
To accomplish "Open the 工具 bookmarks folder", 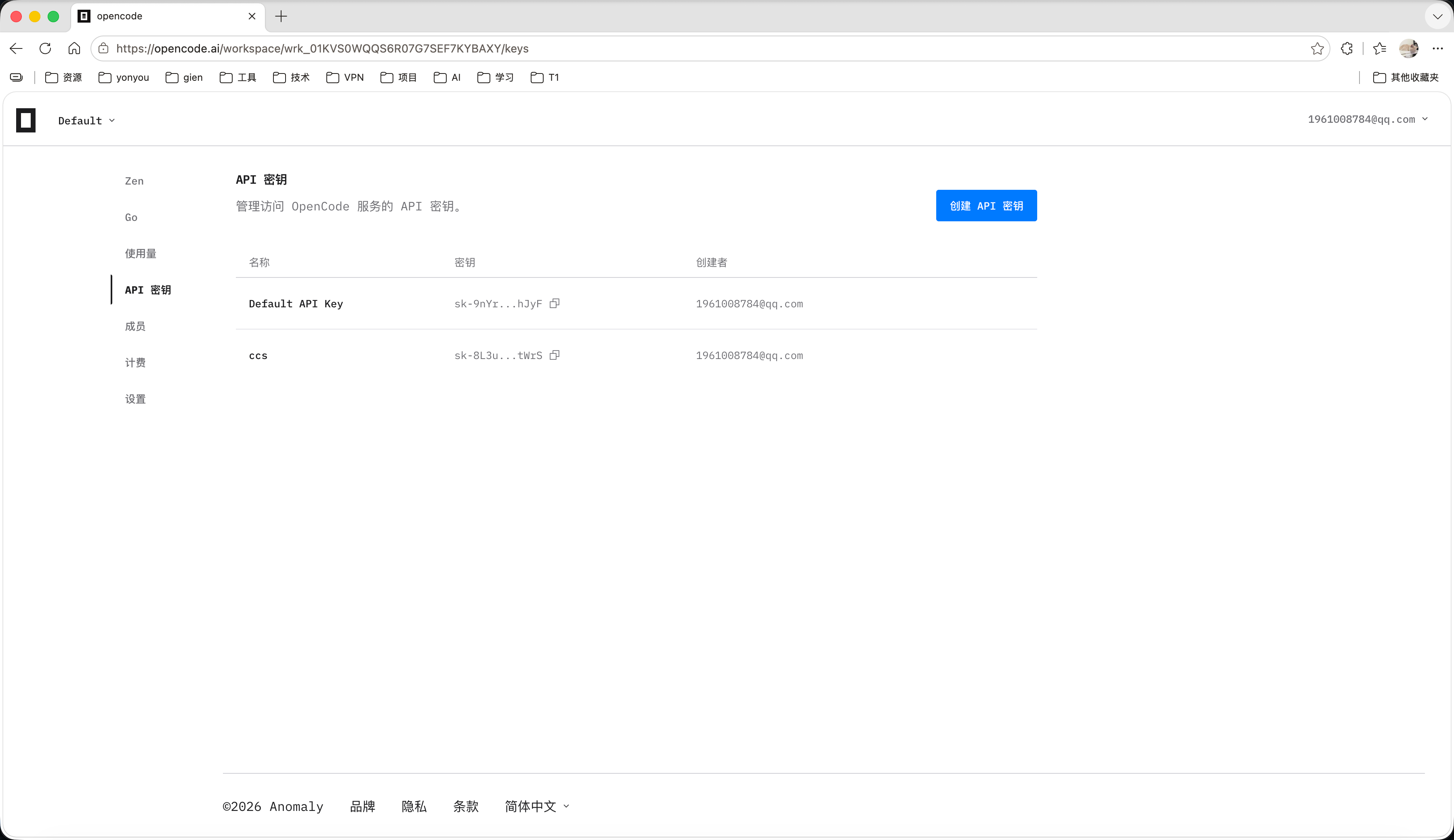I will pos(238,77).
